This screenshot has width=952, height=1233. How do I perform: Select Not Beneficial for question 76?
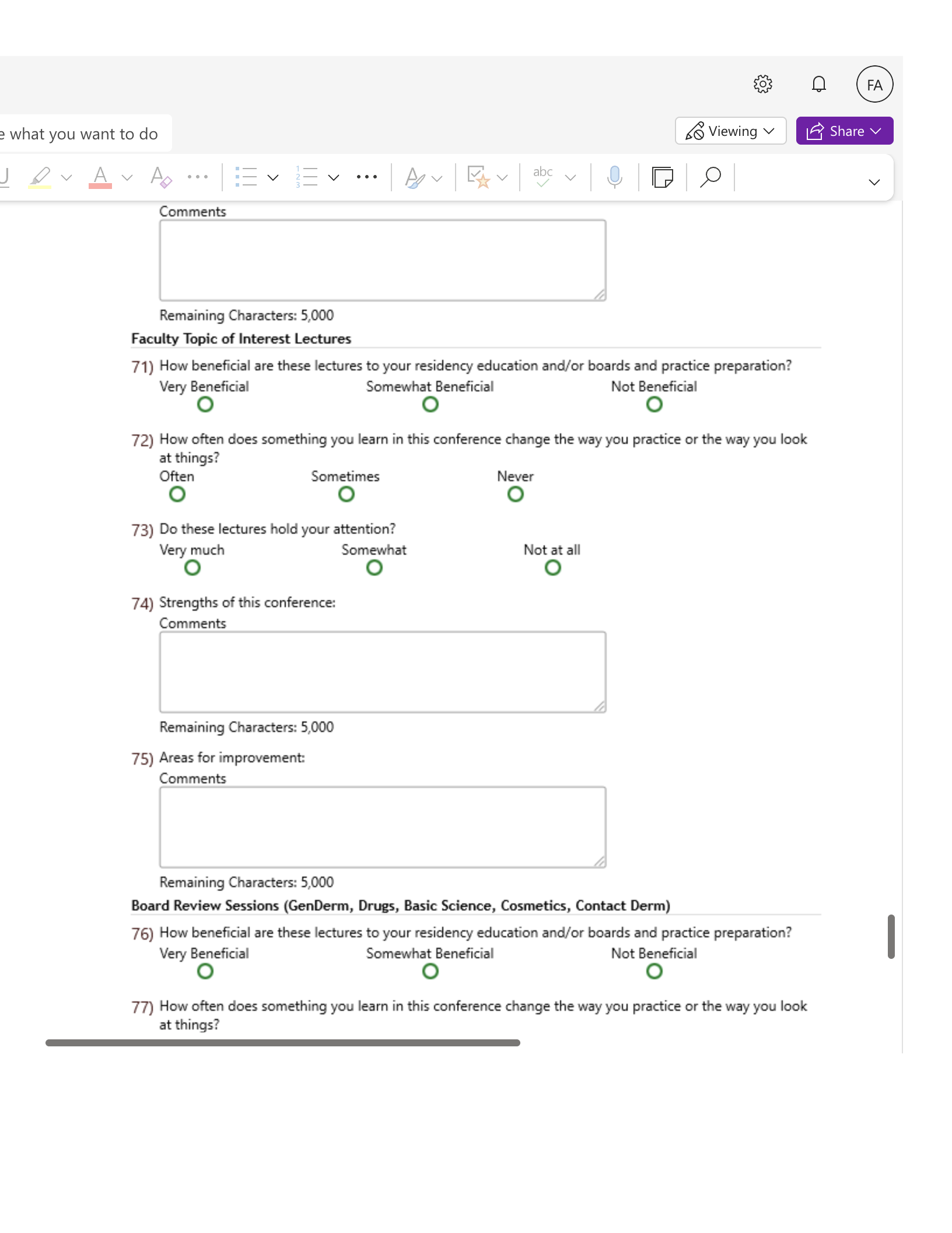pos(654,971)
